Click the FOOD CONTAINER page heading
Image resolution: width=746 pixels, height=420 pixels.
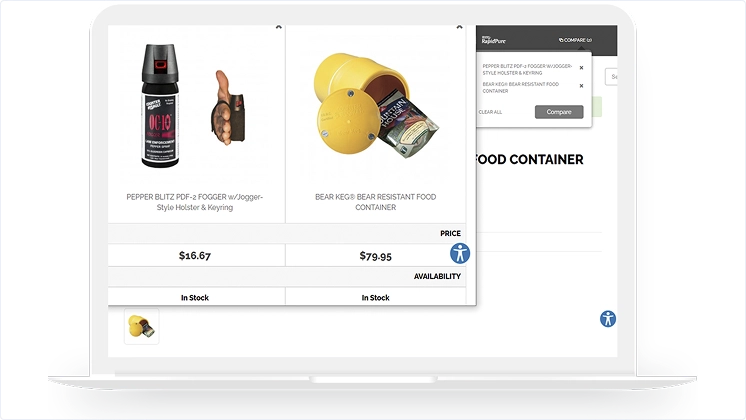[x=530, y=159]
